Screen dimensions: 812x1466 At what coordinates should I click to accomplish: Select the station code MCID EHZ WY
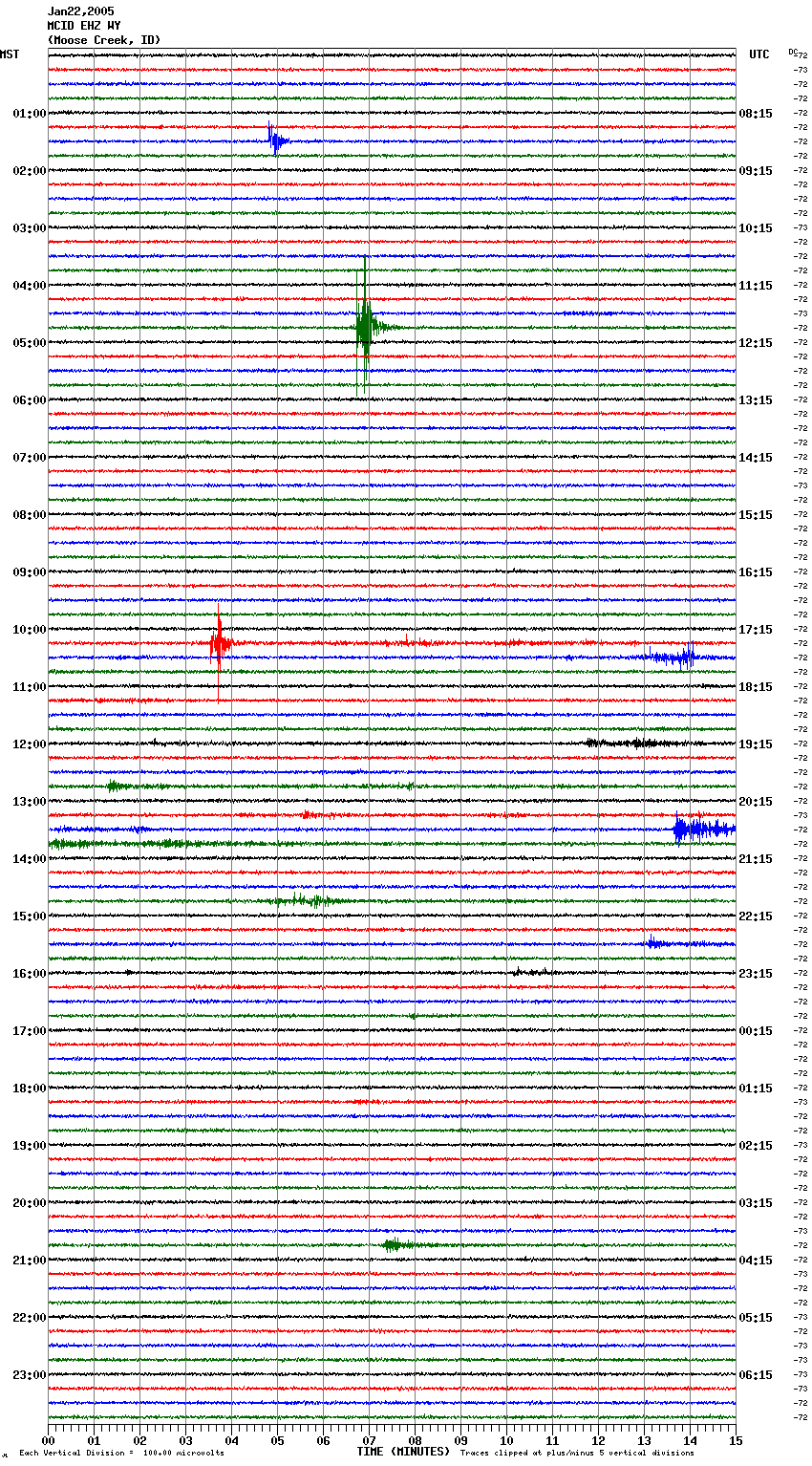[84, 26]
